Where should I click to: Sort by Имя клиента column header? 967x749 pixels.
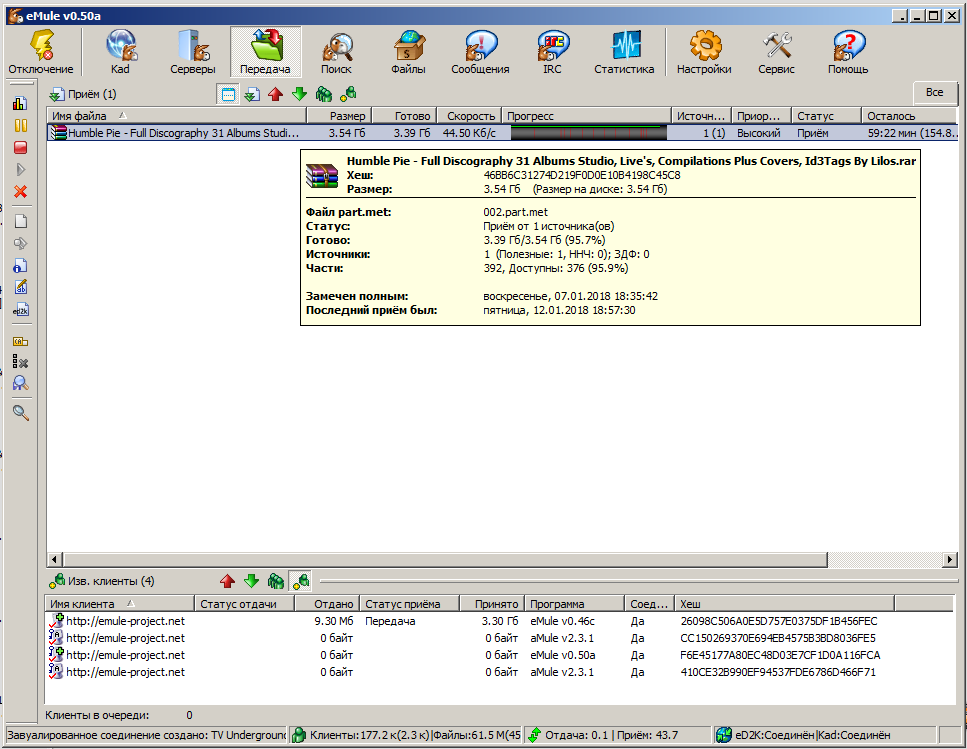[x=120, y=604]
